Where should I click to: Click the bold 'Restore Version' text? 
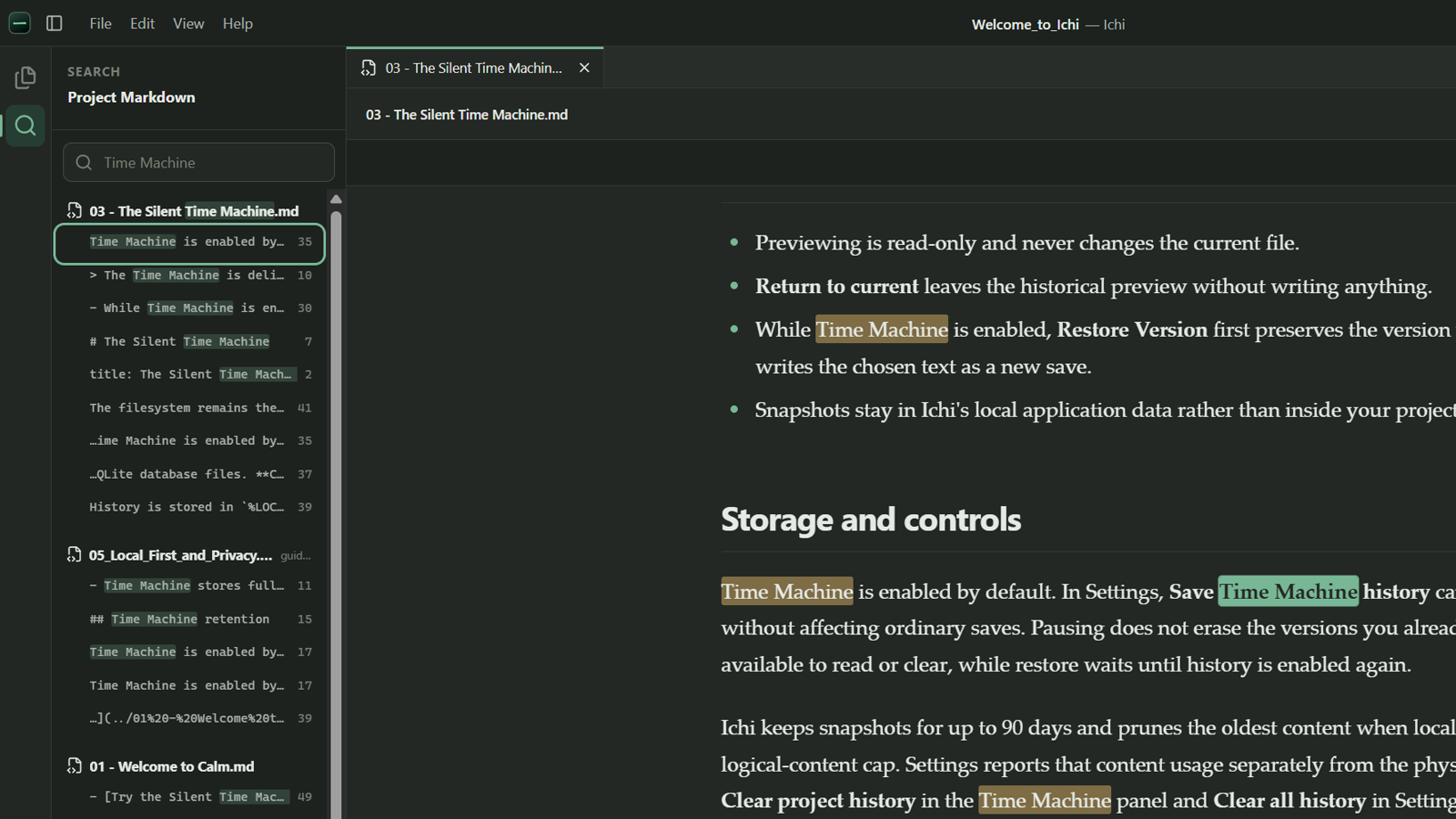(x=1132, y=329)
